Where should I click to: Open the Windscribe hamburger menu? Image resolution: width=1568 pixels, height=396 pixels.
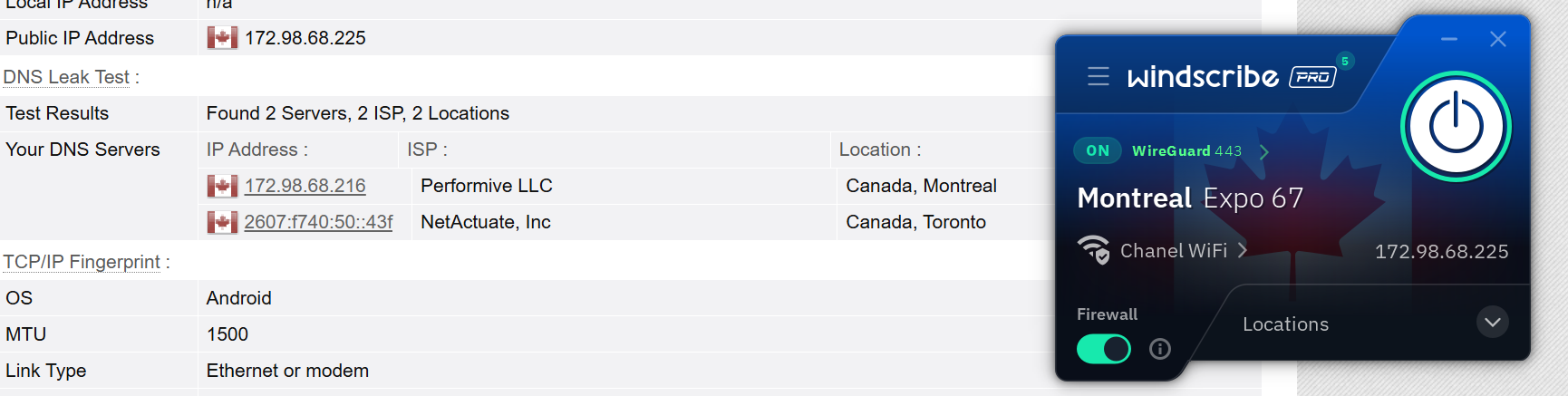(x=1098, y=76)
